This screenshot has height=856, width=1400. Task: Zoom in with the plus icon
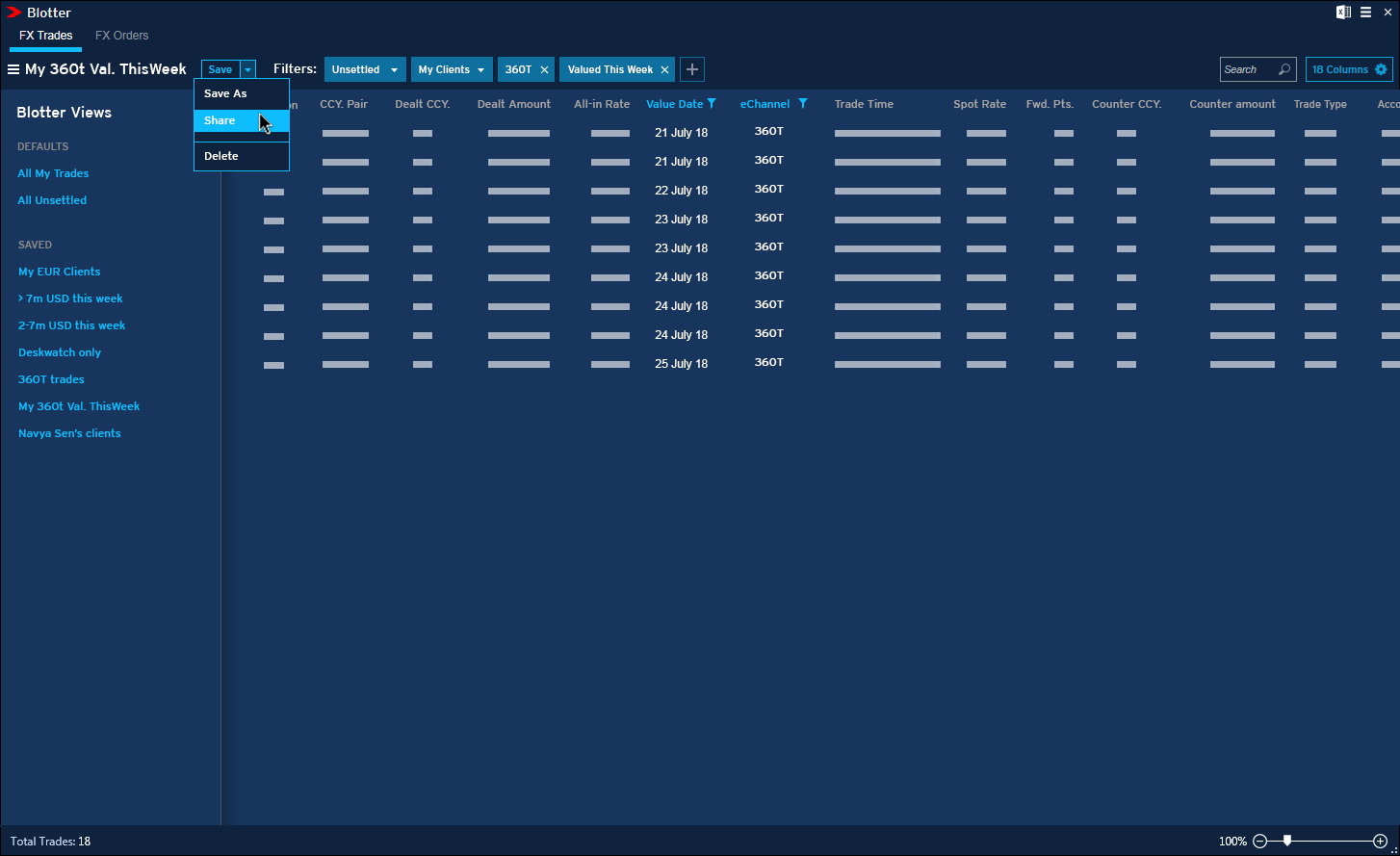tap(1380, 841)
